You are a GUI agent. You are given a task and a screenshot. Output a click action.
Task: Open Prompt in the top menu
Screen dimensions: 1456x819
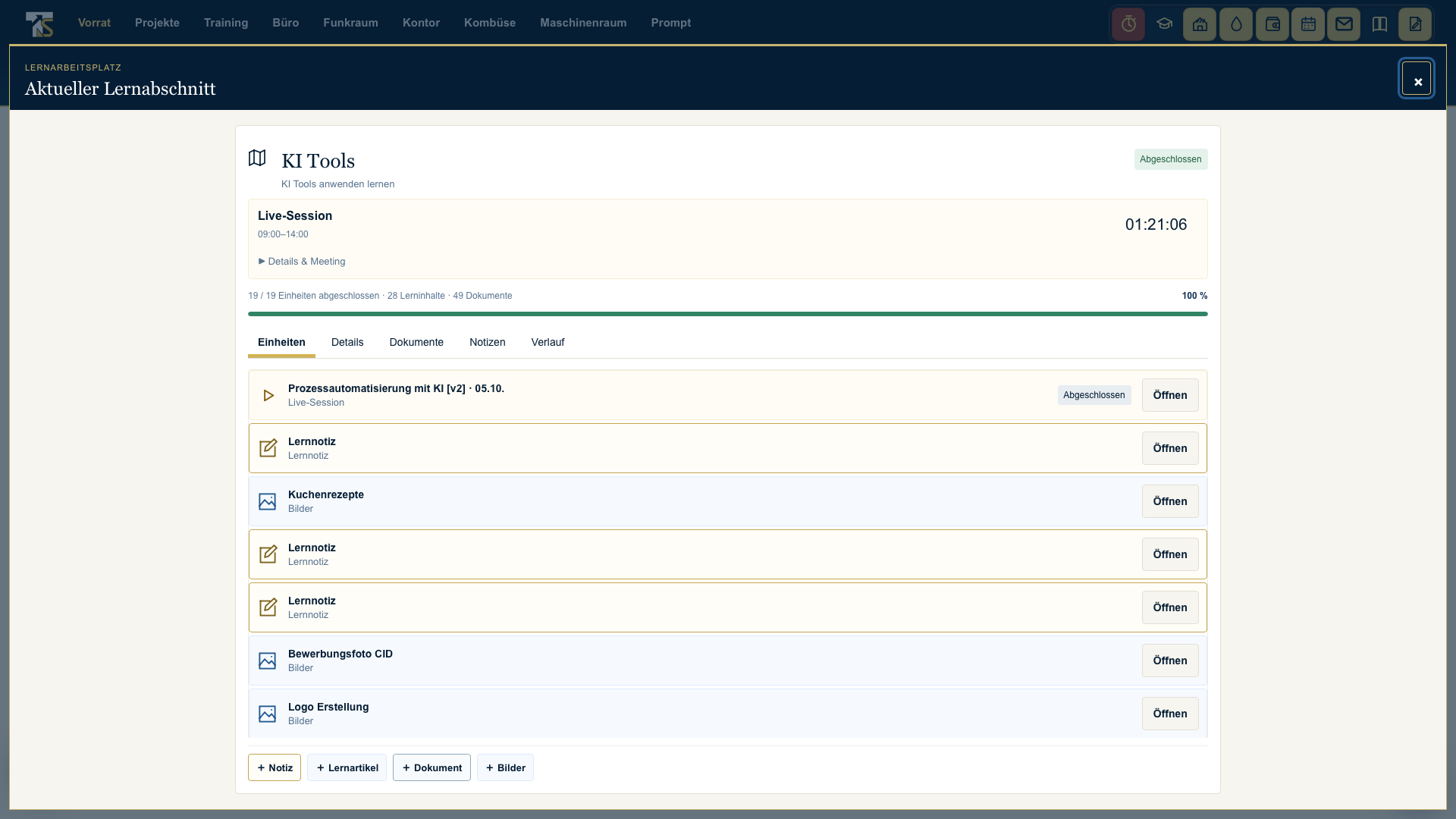point(671,23)
